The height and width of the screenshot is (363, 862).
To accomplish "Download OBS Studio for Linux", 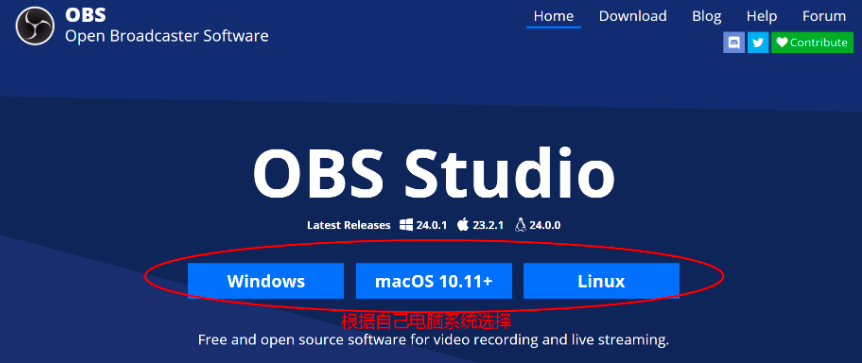I will (x=601, y=281).
